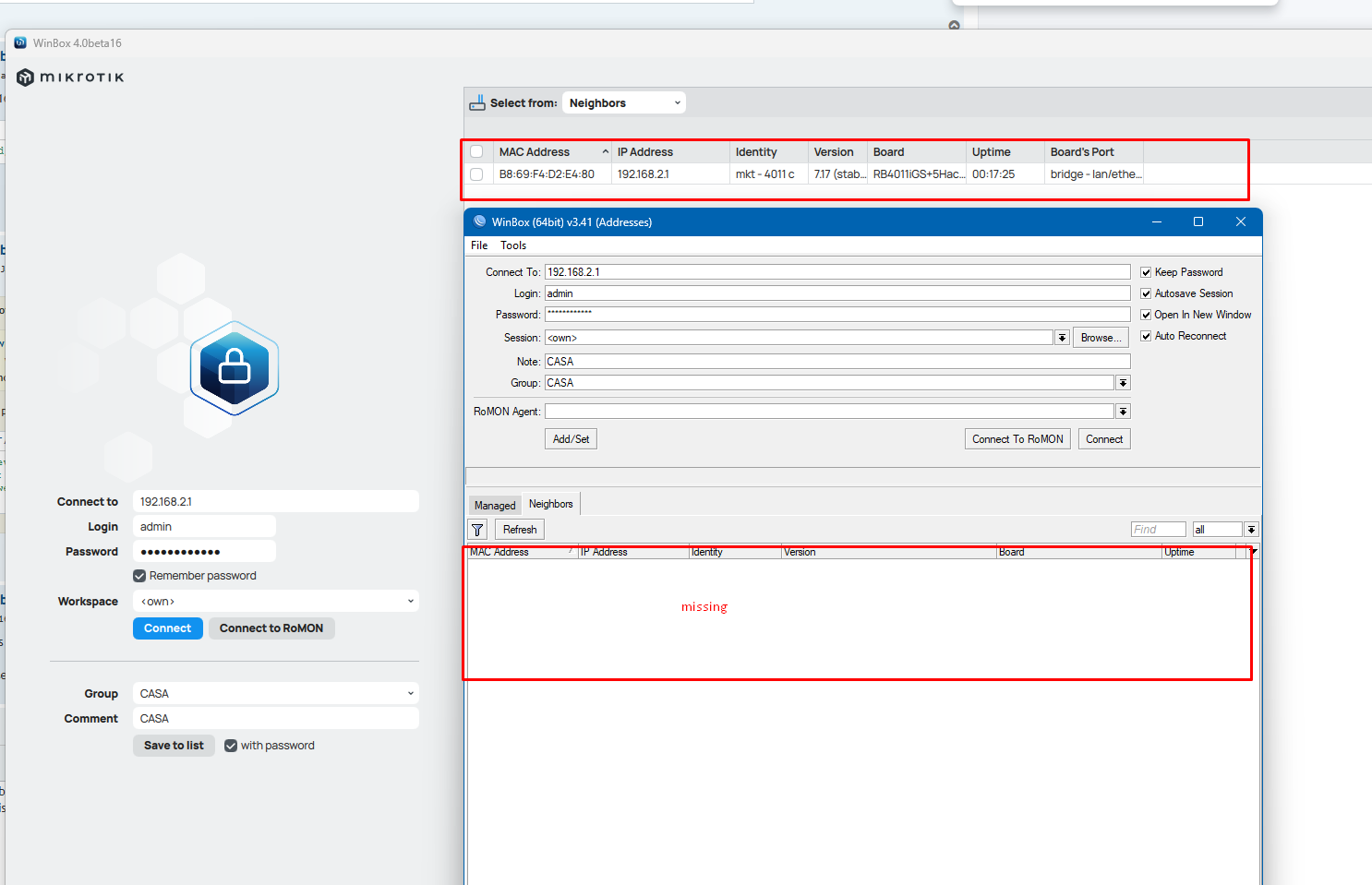Image resolution: width=1372 pixels, height=885 pixels.
Task: Toggle the 'with password' checkbox
Action: pyautogui.click(x=231, y=746)
